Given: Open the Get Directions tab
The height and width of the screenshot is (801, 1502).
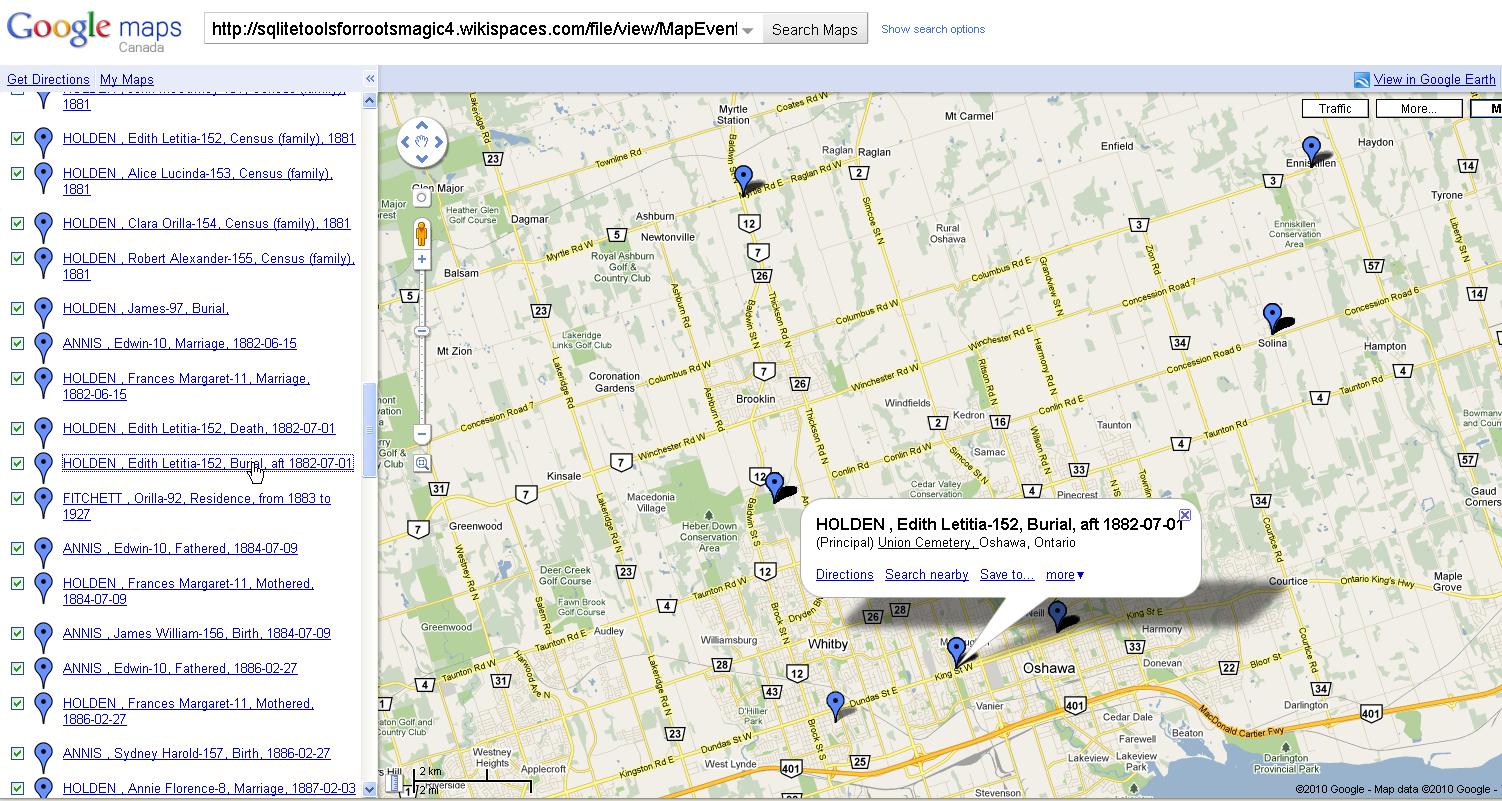Looking at the screenshot, I should coord(48,80).
